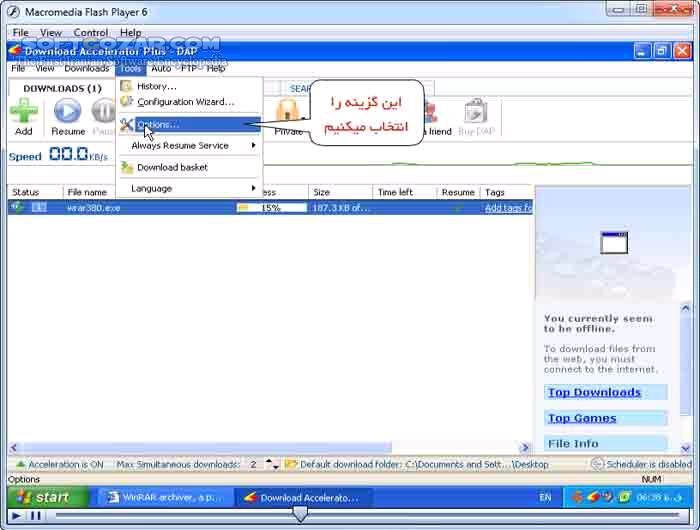Click the Size column header
Screen dimensions: 700x530
340,192
